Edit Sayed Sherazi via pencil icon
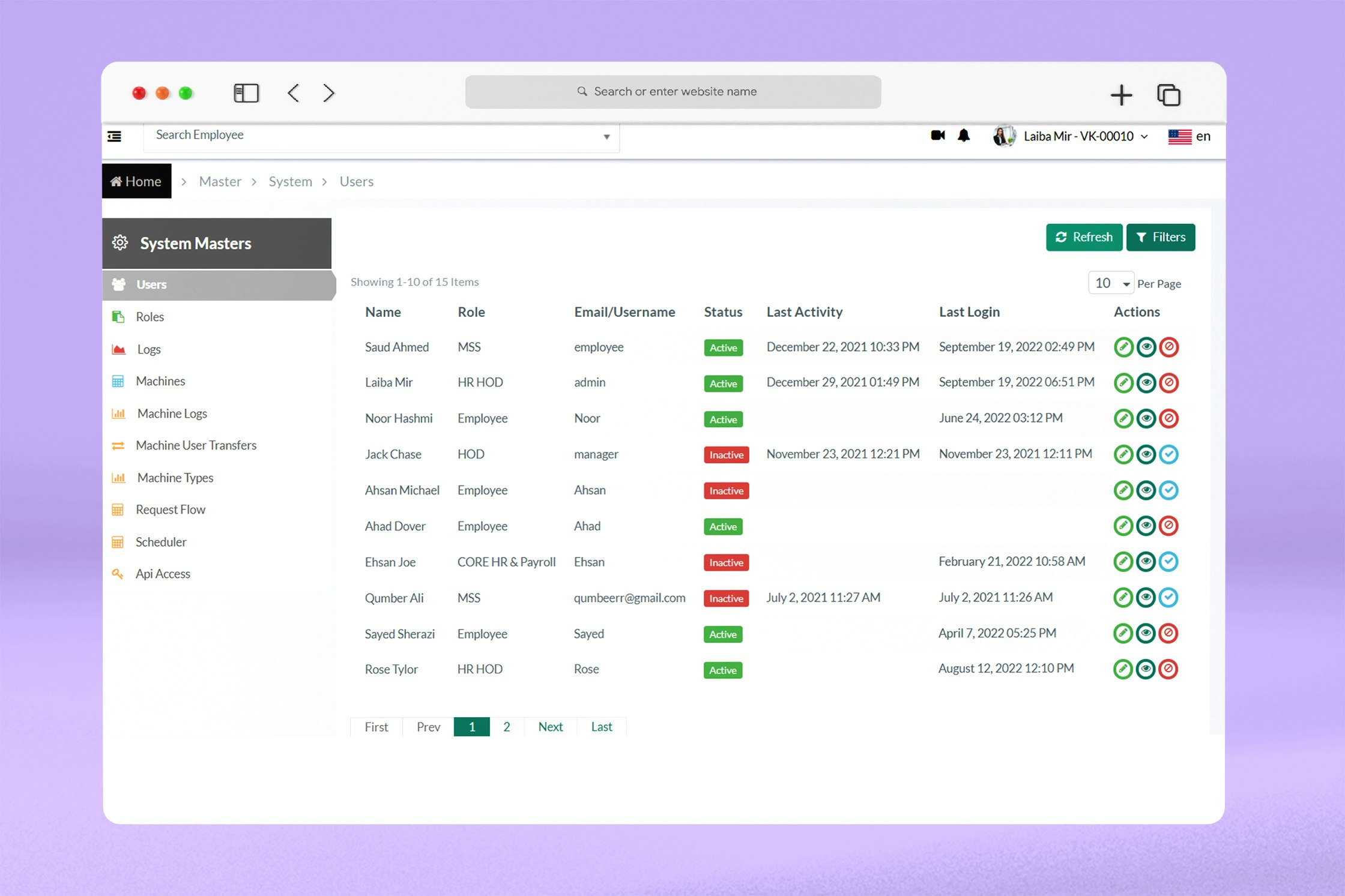Viewport: 1345px width, 896px height. pos(1123,633)
